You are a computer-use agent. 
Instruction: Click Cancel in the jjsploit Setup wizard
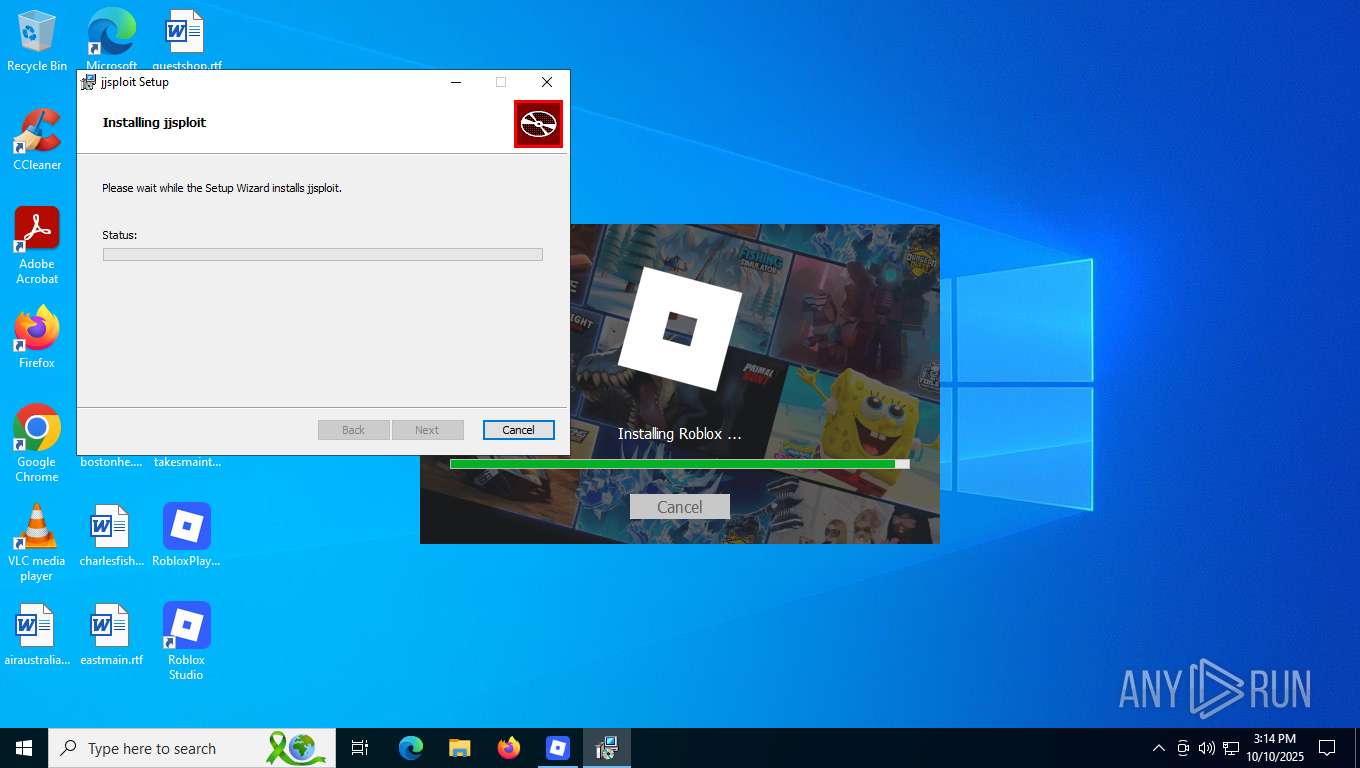(518, 430)
